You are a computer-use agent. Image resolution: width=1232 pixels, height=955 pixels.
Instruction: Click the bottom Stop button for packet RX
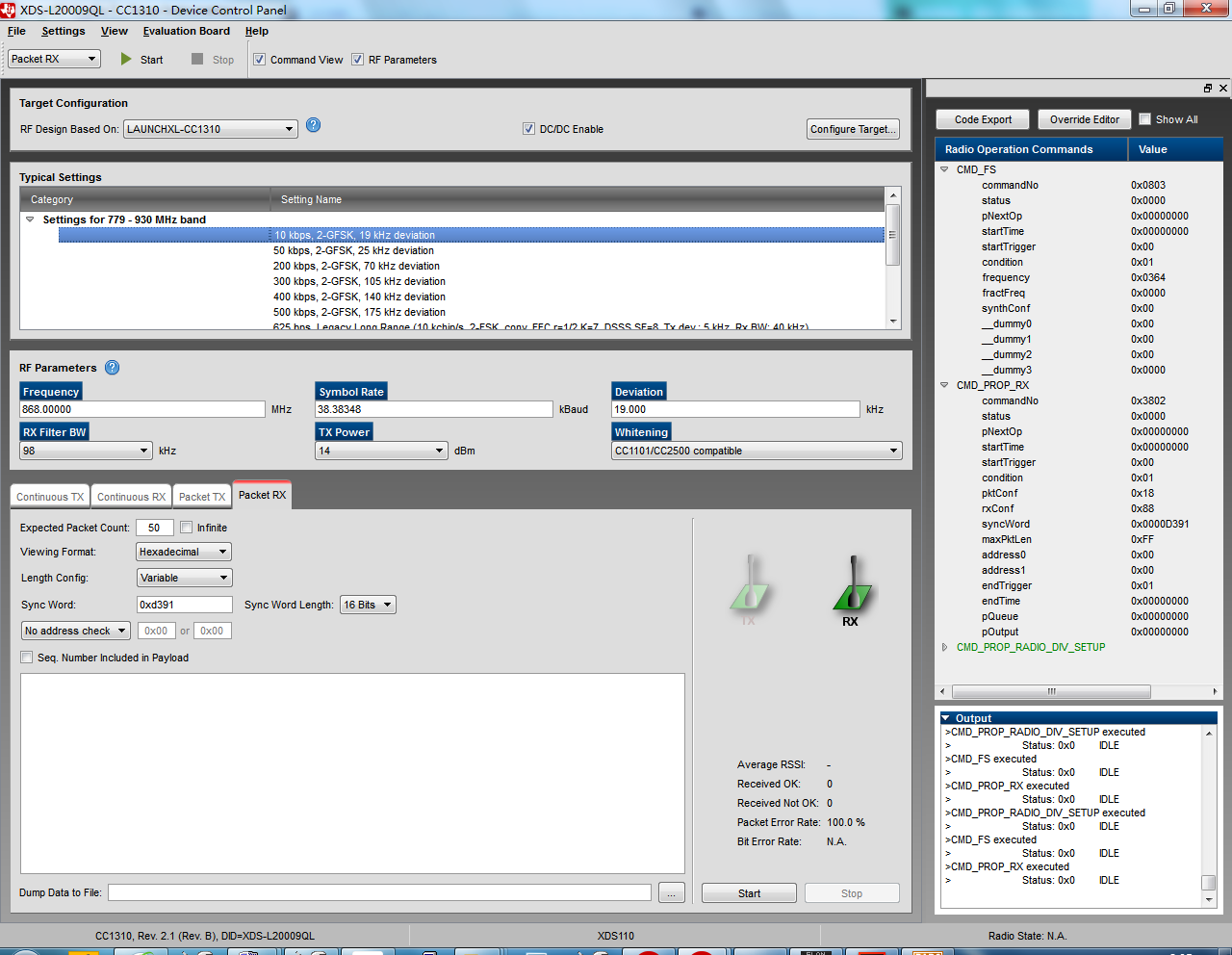tap(852, 893)
